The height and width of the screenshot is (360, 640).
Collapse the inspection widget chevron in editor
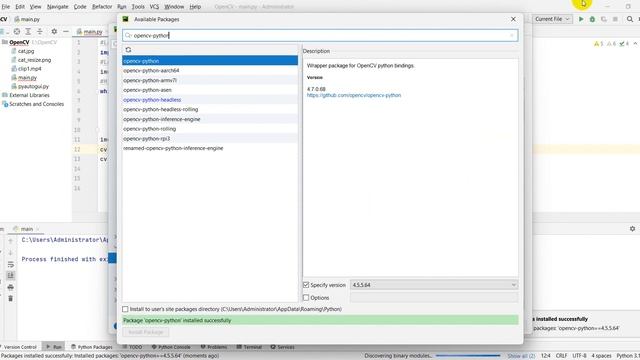635,44
